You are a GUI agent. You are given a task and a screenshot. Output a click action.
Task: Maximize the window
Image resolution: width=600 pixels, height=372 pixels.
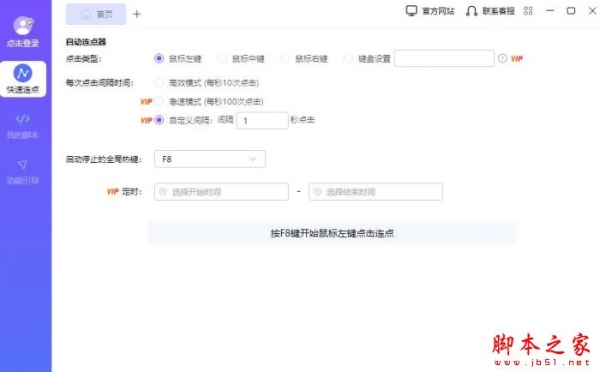coord(571,11)
